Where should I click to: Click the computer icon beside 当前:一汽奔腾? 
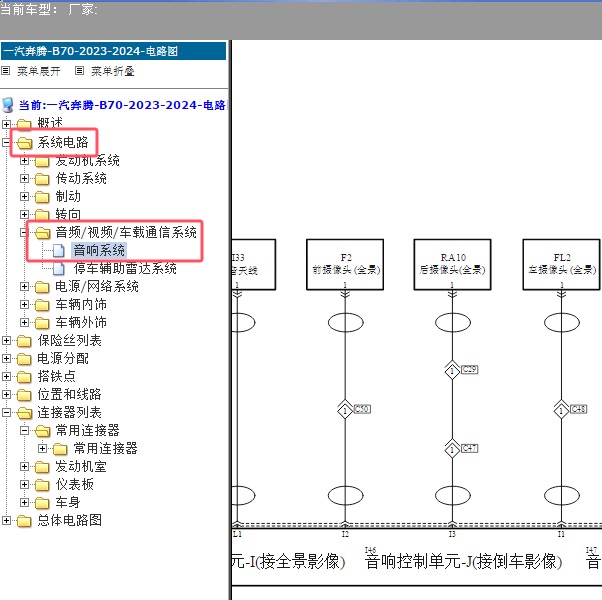pyautogui.click(x=7, y=105)
